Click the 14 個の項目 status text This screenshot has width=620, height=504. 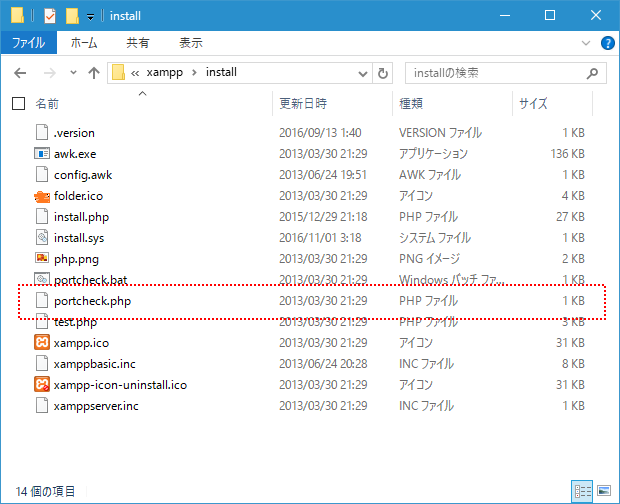[45, 491]
